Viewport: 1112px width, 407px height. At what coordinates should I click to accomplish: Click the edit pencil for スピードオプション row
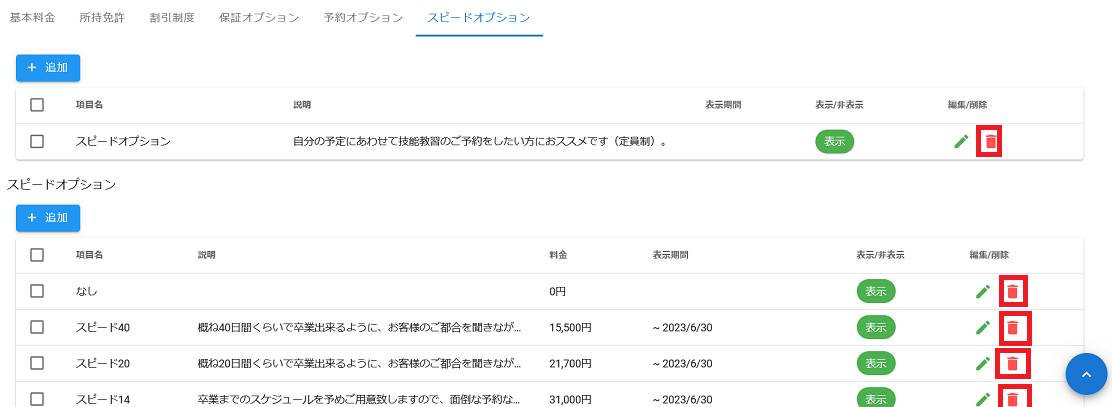coord(961,142)
